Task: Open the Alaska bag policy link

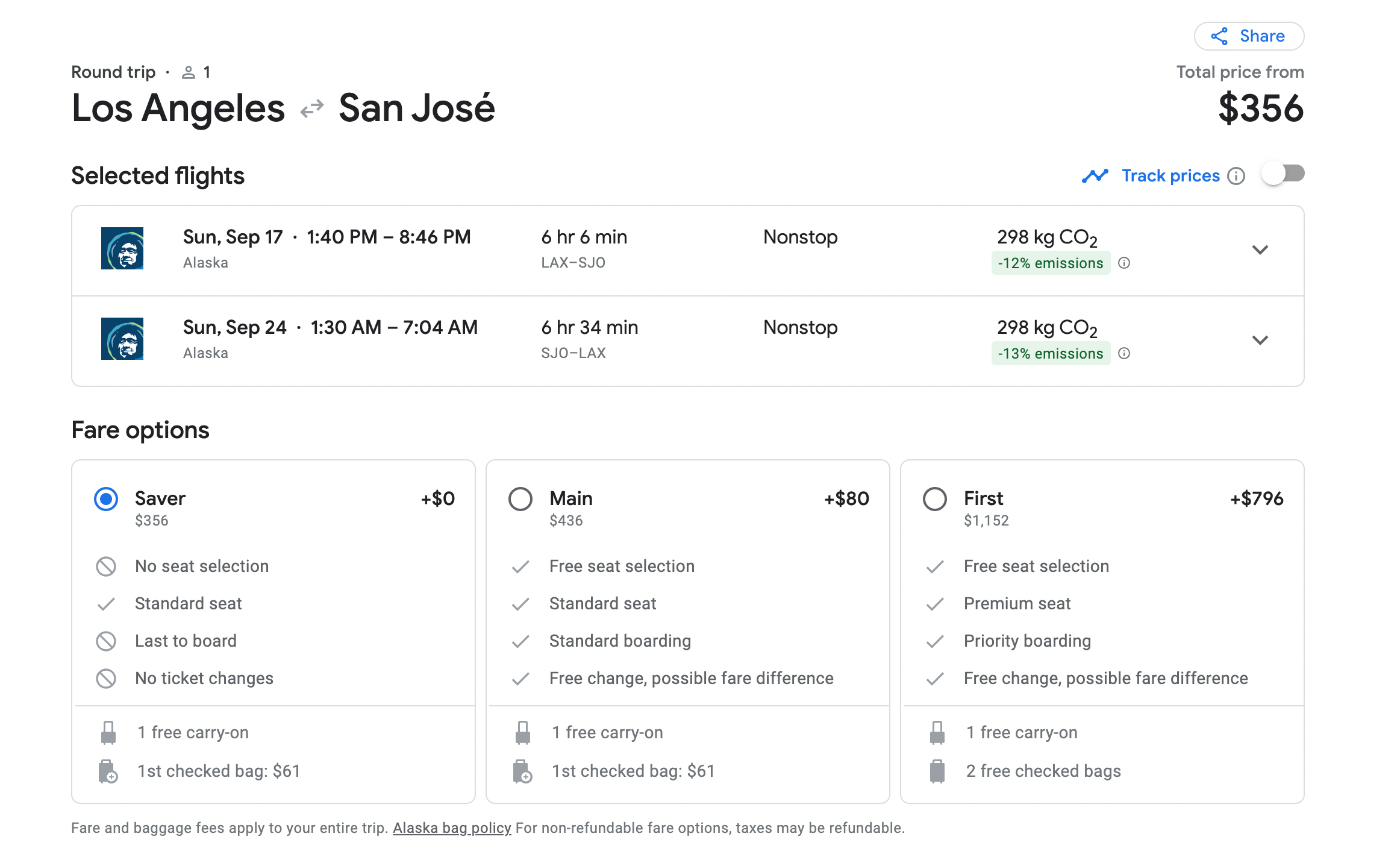Action: tap(452, 828)
